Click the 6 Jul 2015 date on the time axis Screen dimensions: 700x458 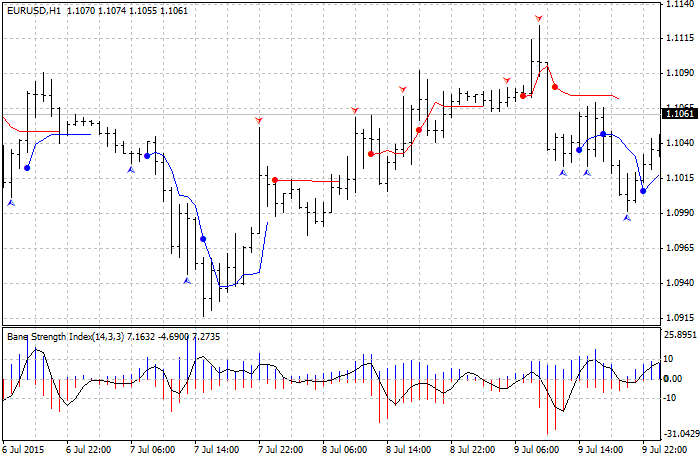[x=22, y=450]
